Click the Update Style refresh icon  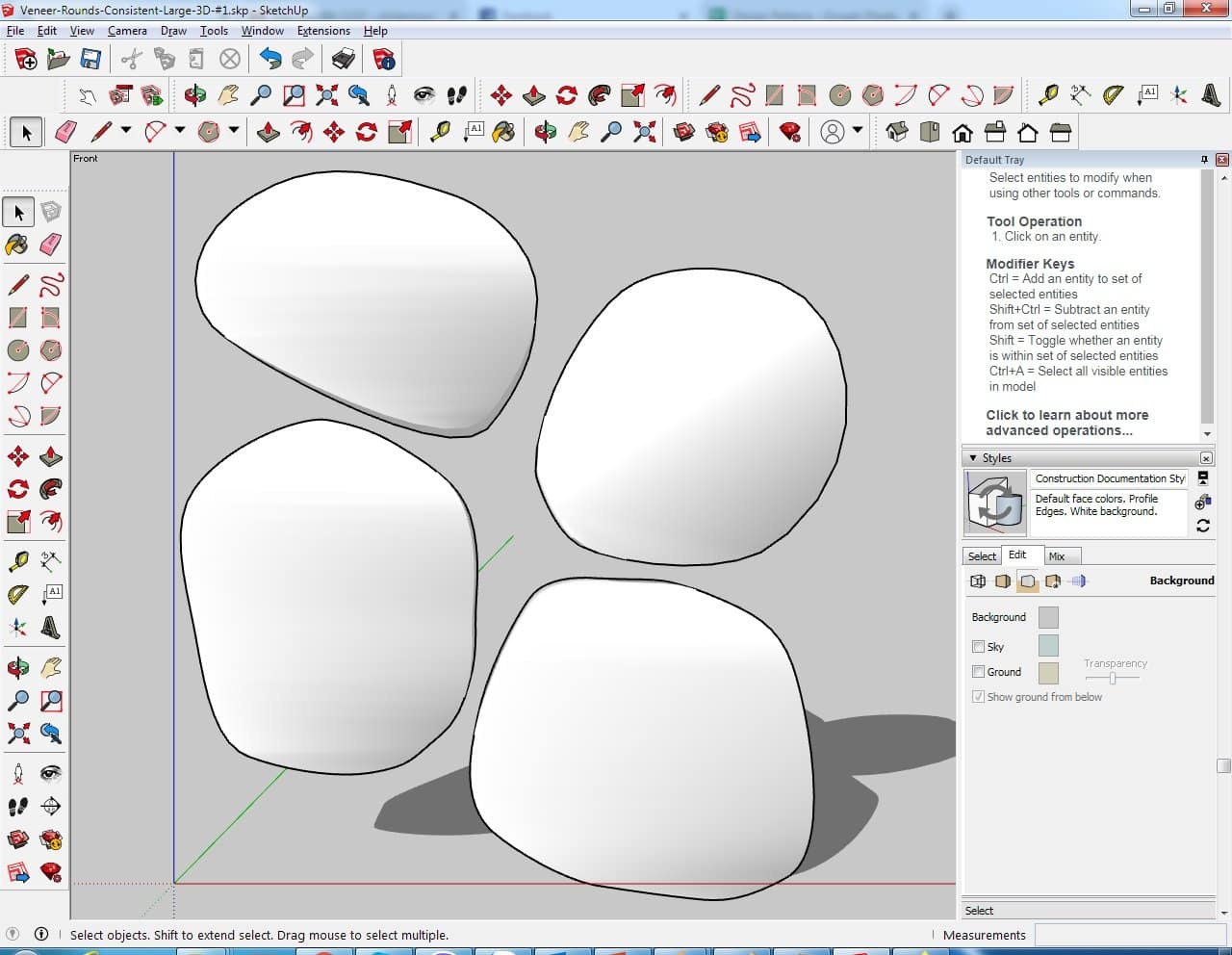point(1202,526)
